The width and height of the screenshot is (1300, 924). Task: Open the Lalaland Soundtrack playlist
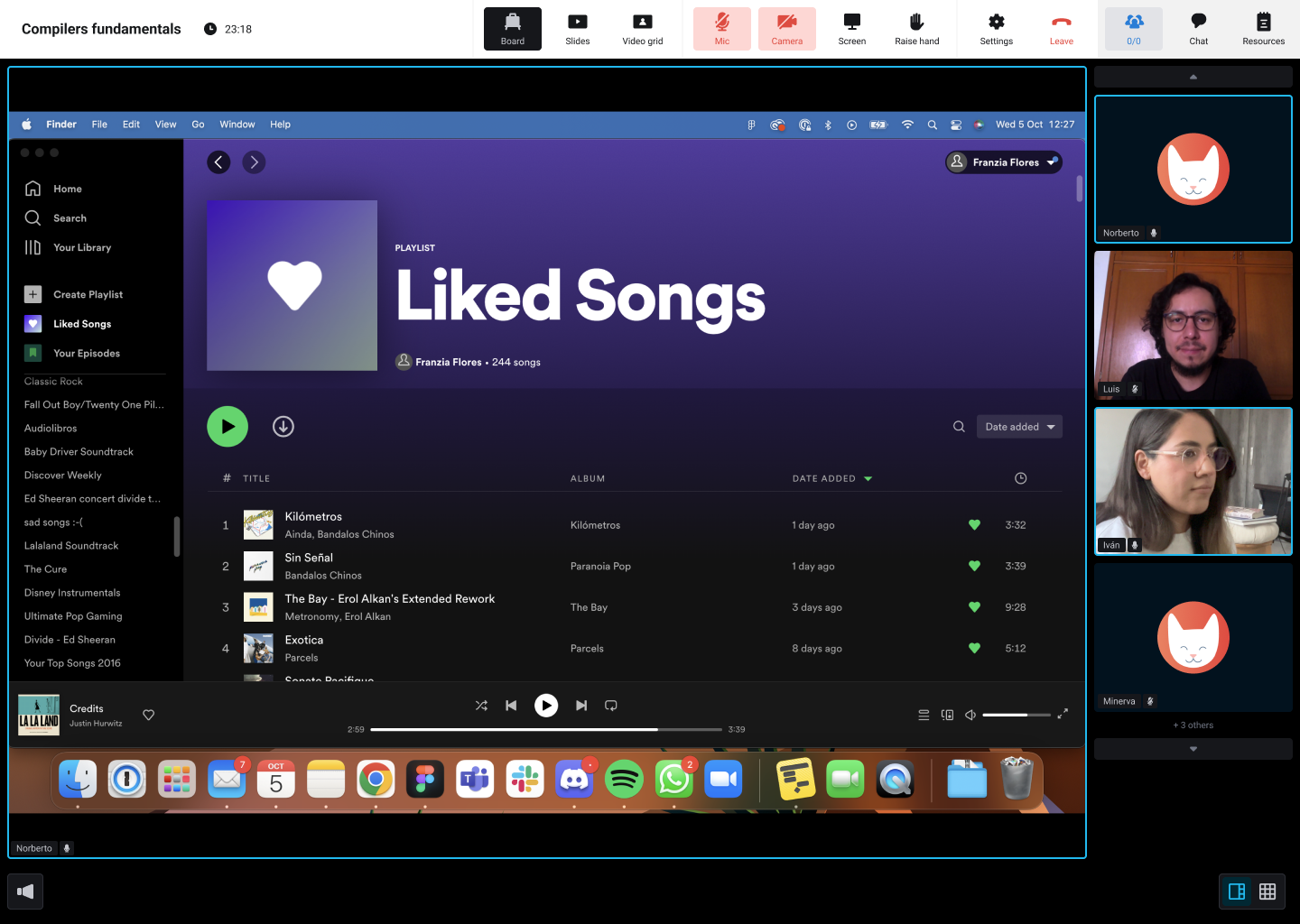71,546
